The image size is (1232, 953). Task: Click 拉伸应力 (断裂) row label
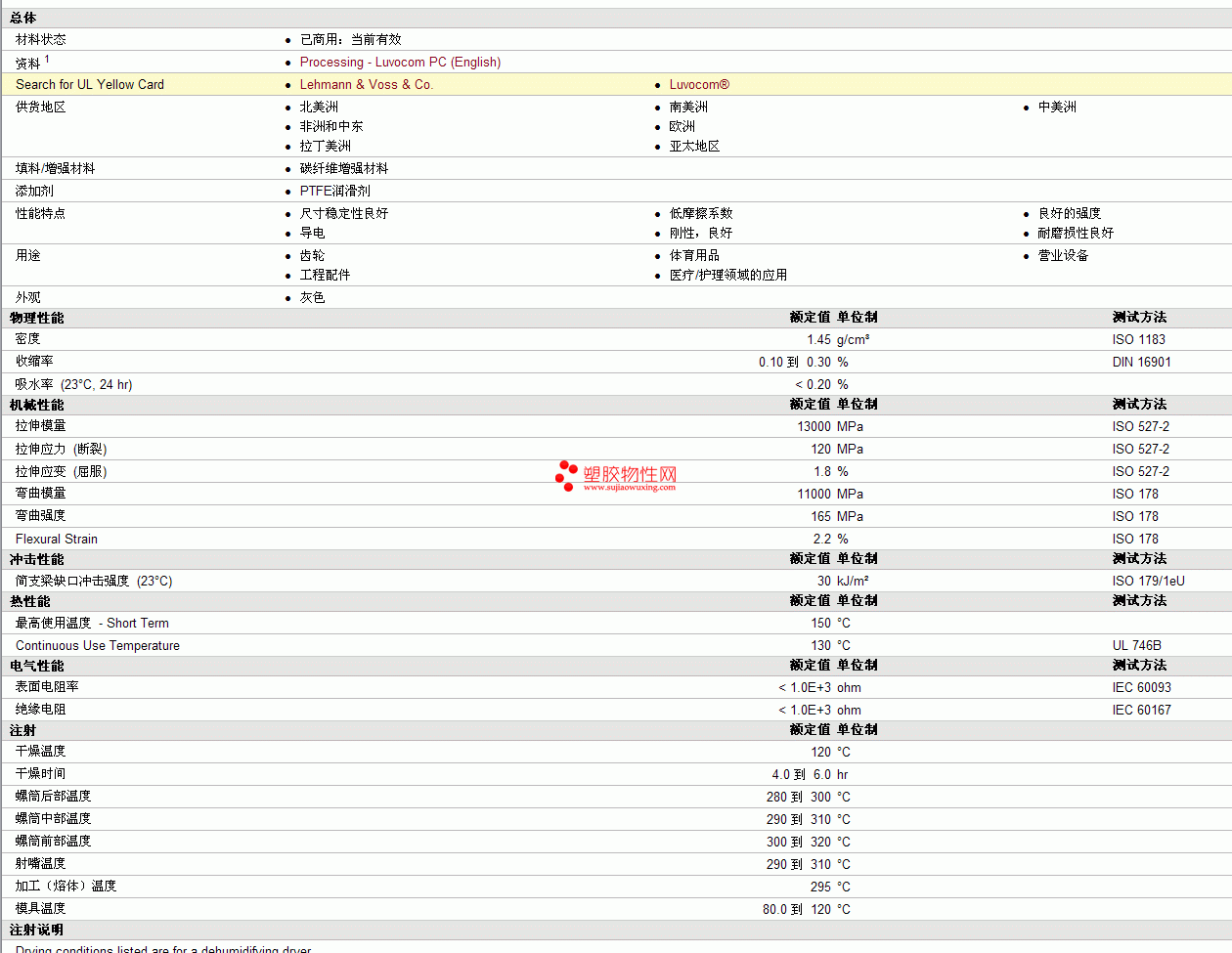pyautogui.click(x=61, y=449)
